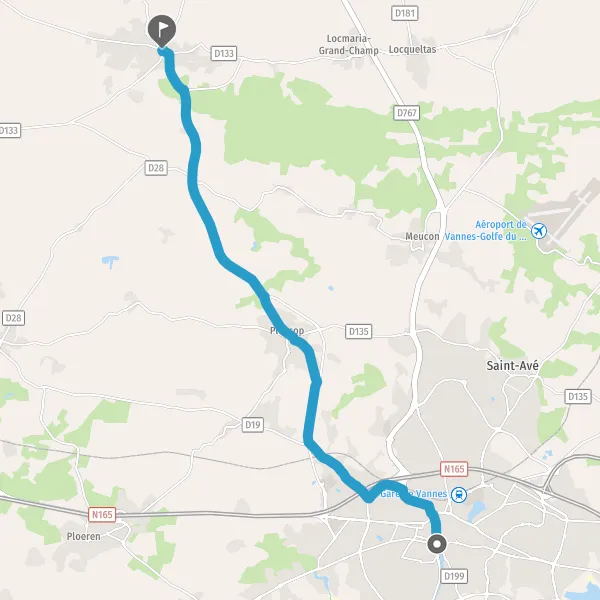Image resolution: width=600 pixels, height=600 pixels.
Task: Click the D28 shield near the route
Action: (156, 168)
